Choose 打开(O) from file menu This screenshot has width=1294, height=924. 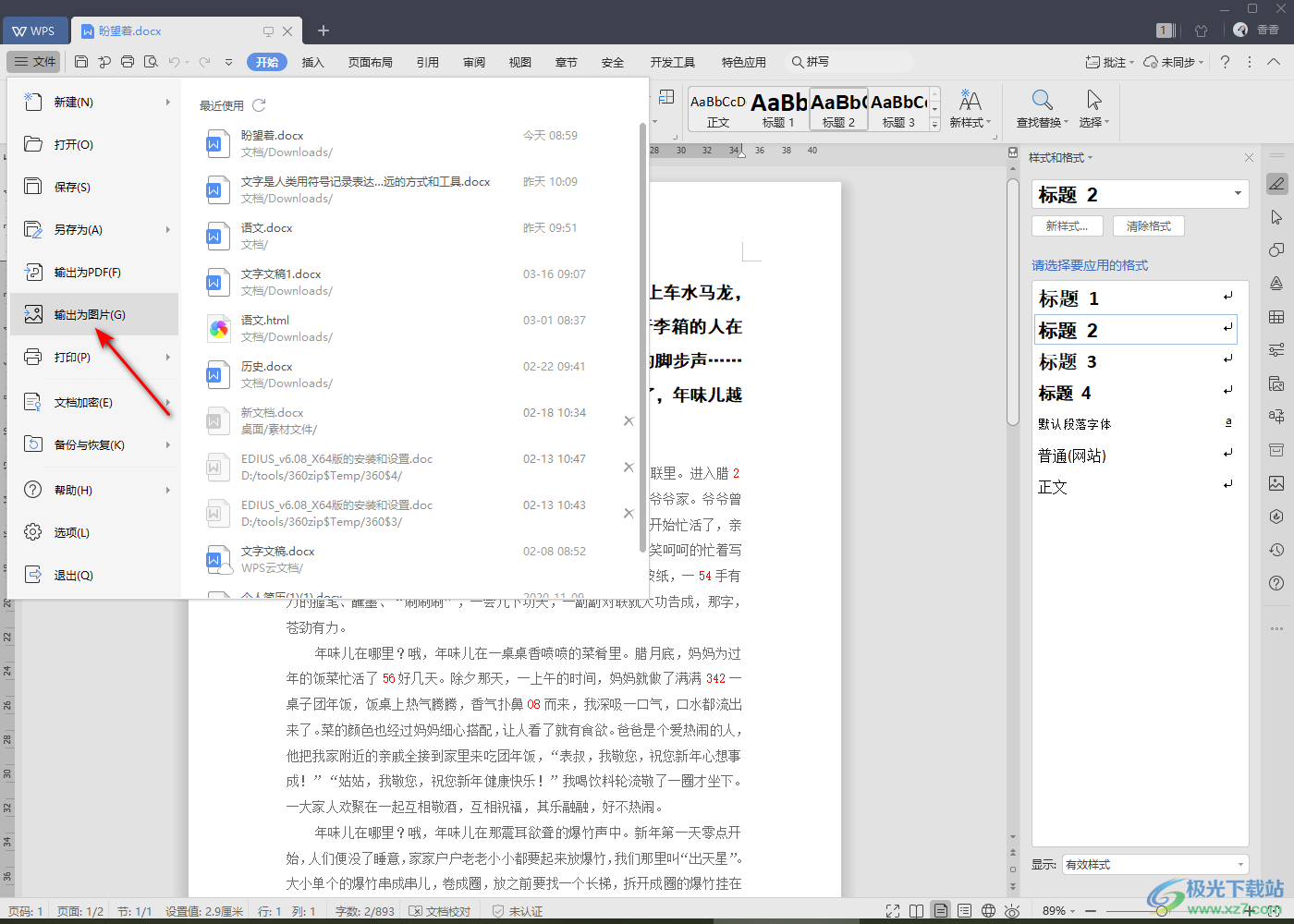coord(93,144)
